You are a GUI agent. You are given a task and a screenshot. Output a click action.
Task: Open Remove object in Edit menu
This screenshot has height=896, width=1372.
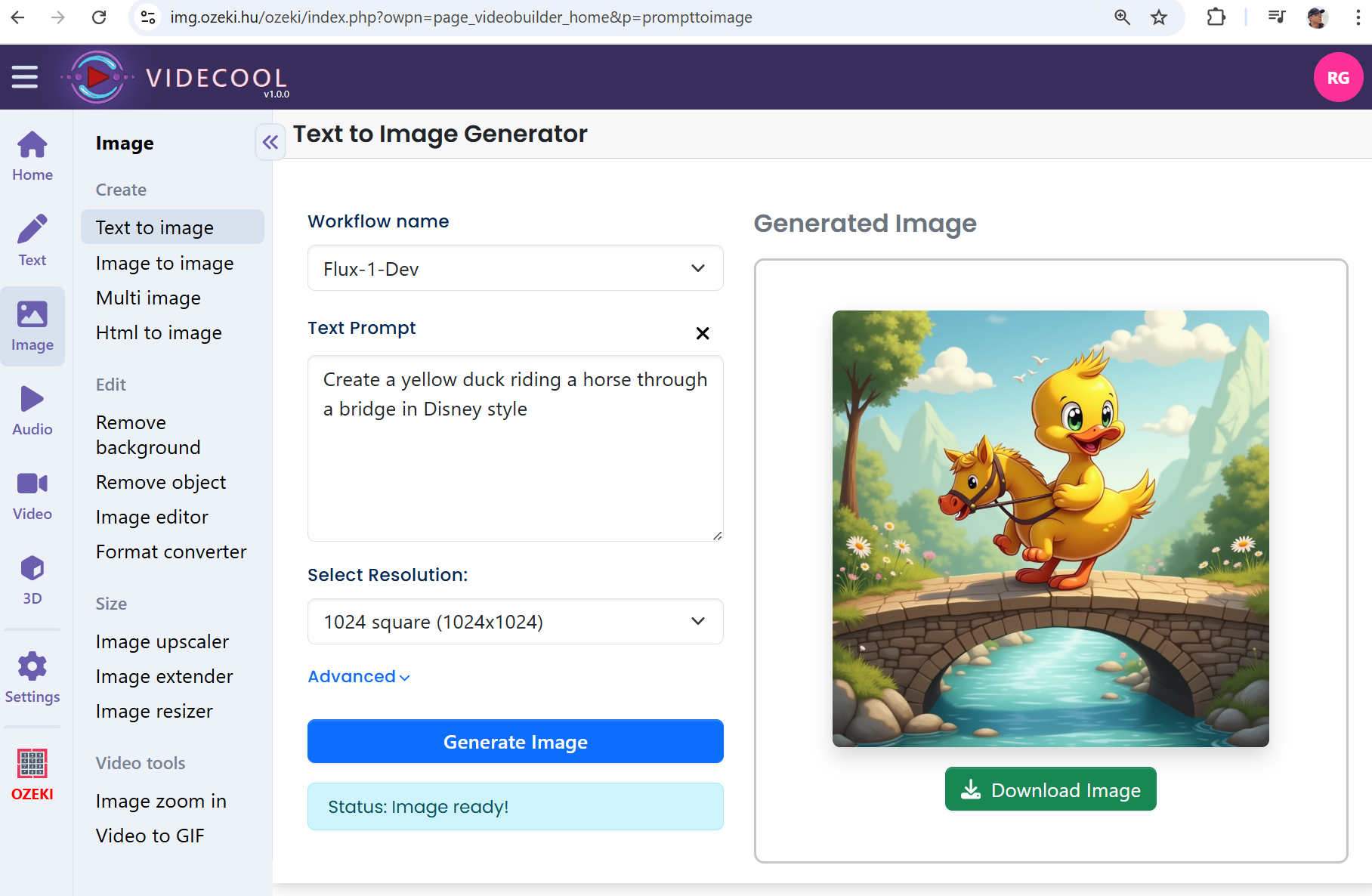(161, 482)
